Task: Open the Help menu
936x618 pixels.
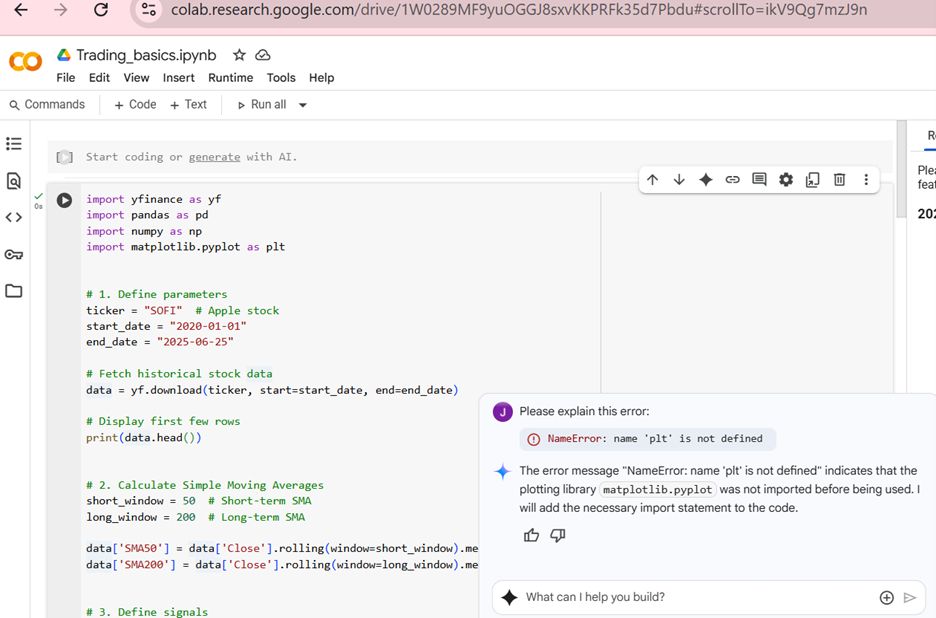Action: [x=321, y=78]
